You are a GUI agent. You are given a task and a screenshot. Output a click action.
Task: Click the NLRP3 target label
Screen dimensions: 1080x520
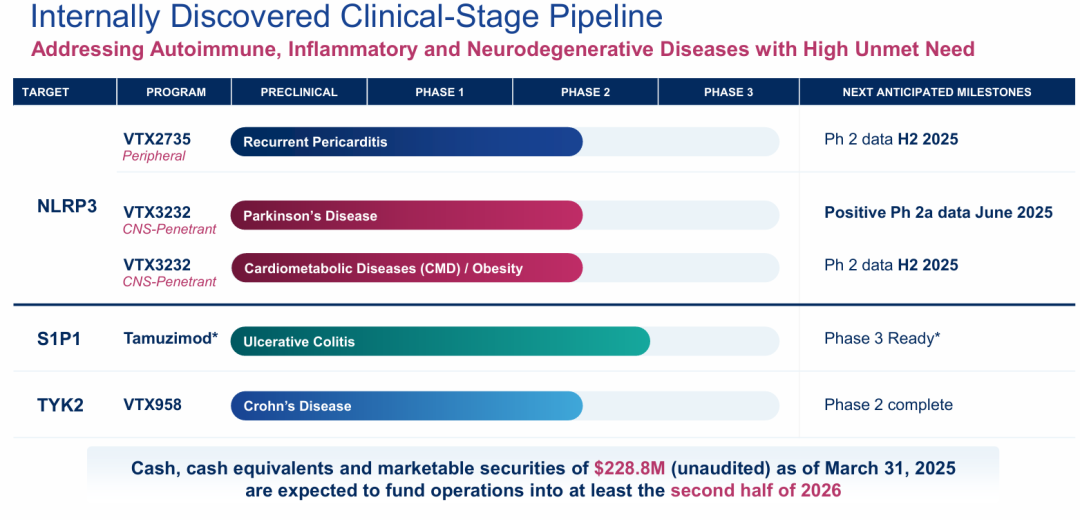click(65, 207)
